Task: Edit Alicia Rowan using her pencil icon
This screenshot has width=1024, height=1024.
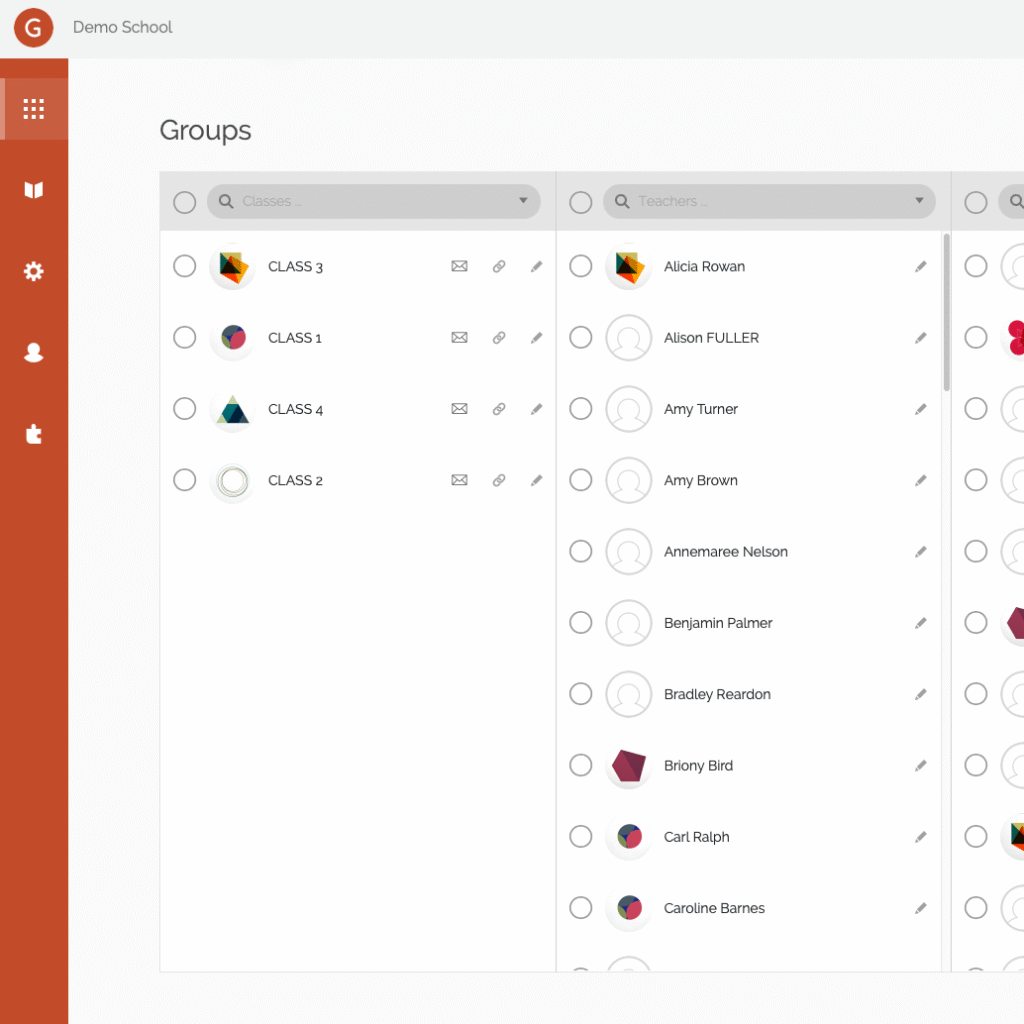Action: coord(920,266)
